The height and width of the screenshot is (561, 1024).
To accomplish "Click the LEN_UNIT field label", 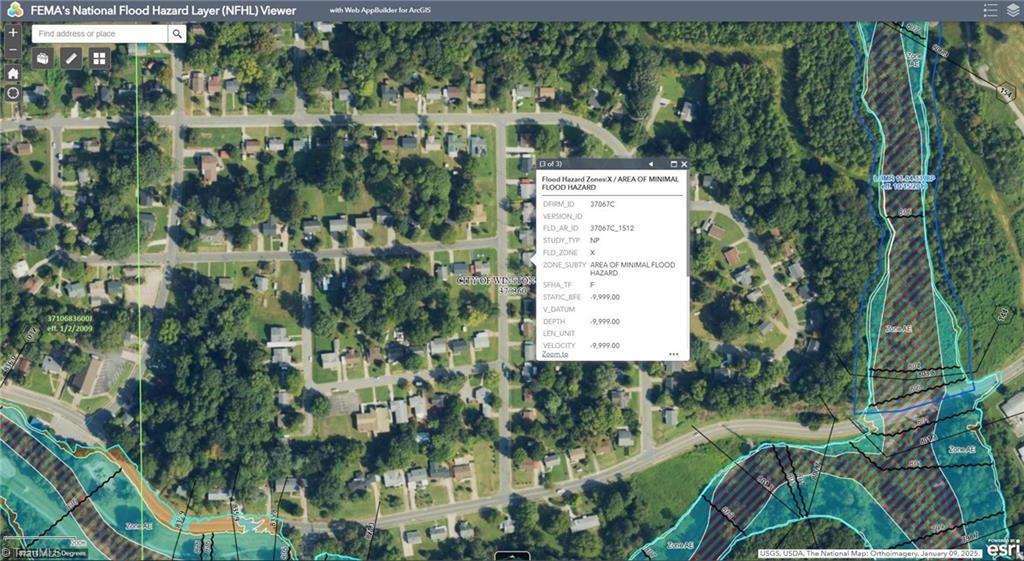I will [x=559, y=333].
